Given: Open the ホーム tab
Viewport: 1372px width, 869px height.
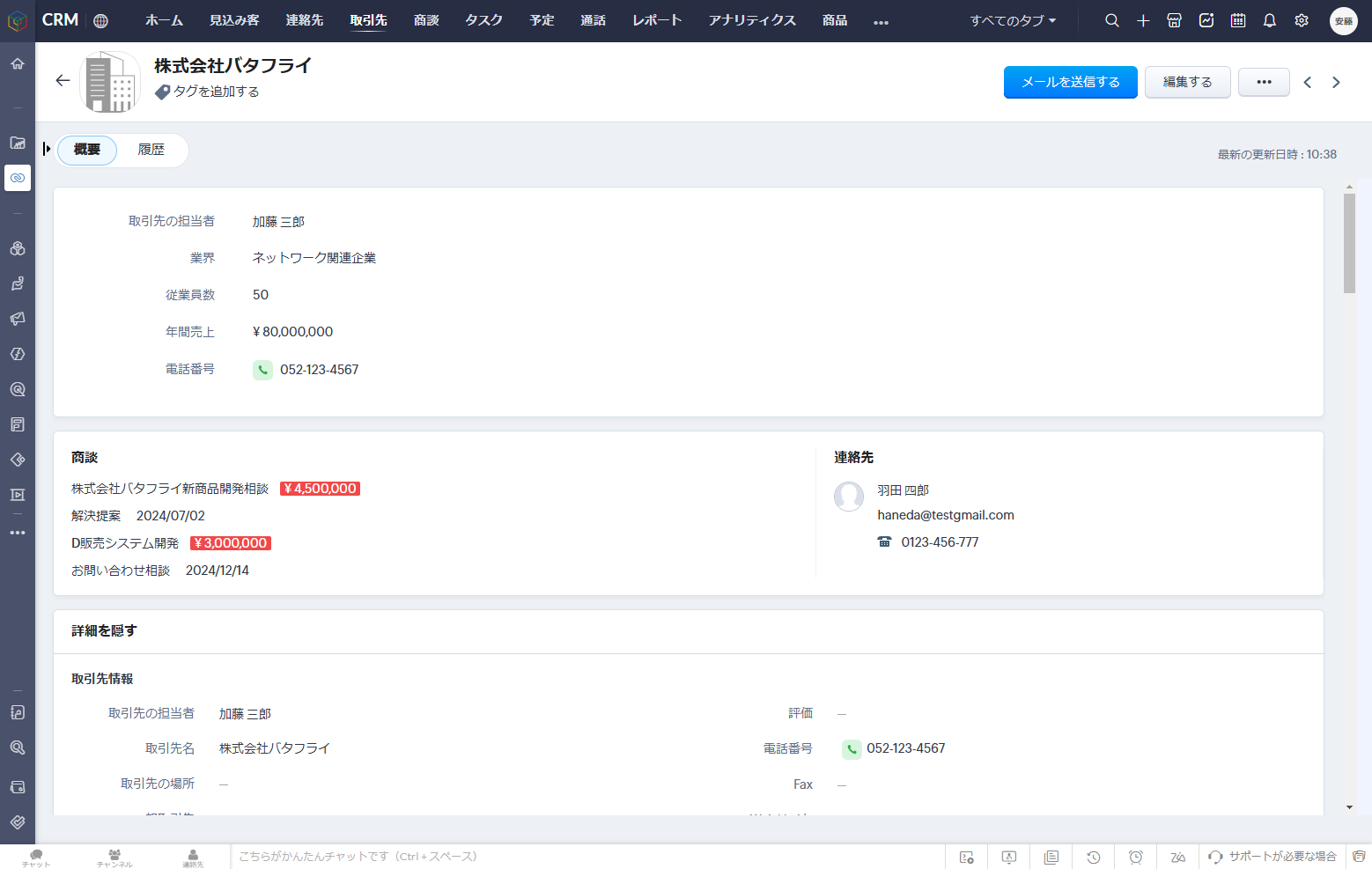Looking at the screenshot, I should tap(165, 20).
